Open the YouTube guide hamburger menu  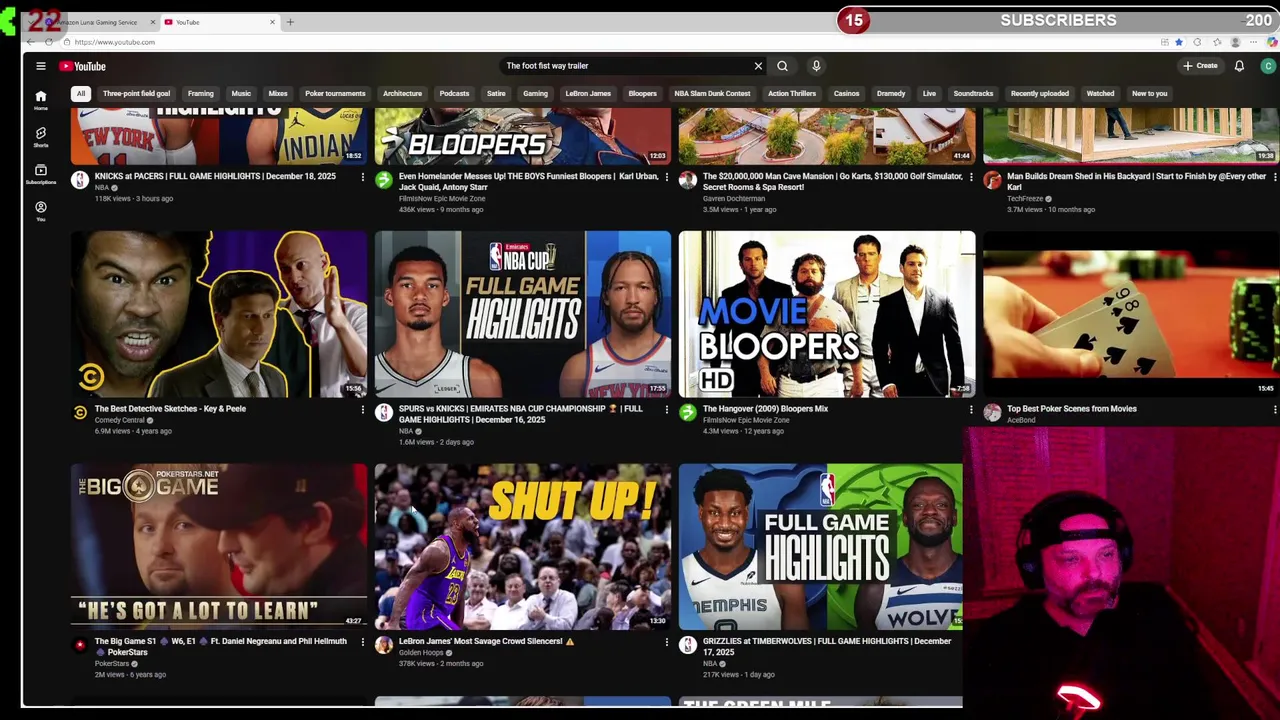coord(41,66)
